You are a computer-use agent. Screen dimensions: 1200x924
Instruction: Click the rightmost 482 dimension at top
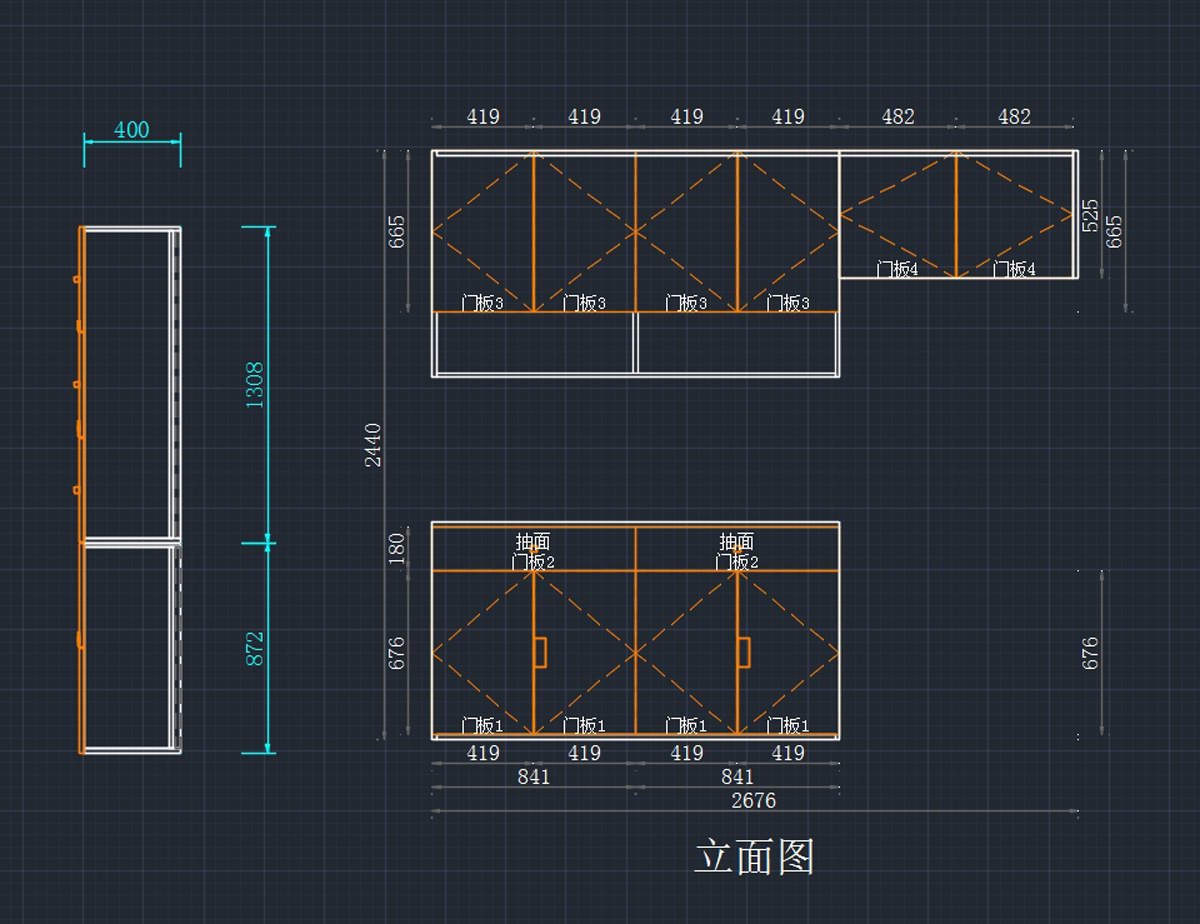point(1013,117)
